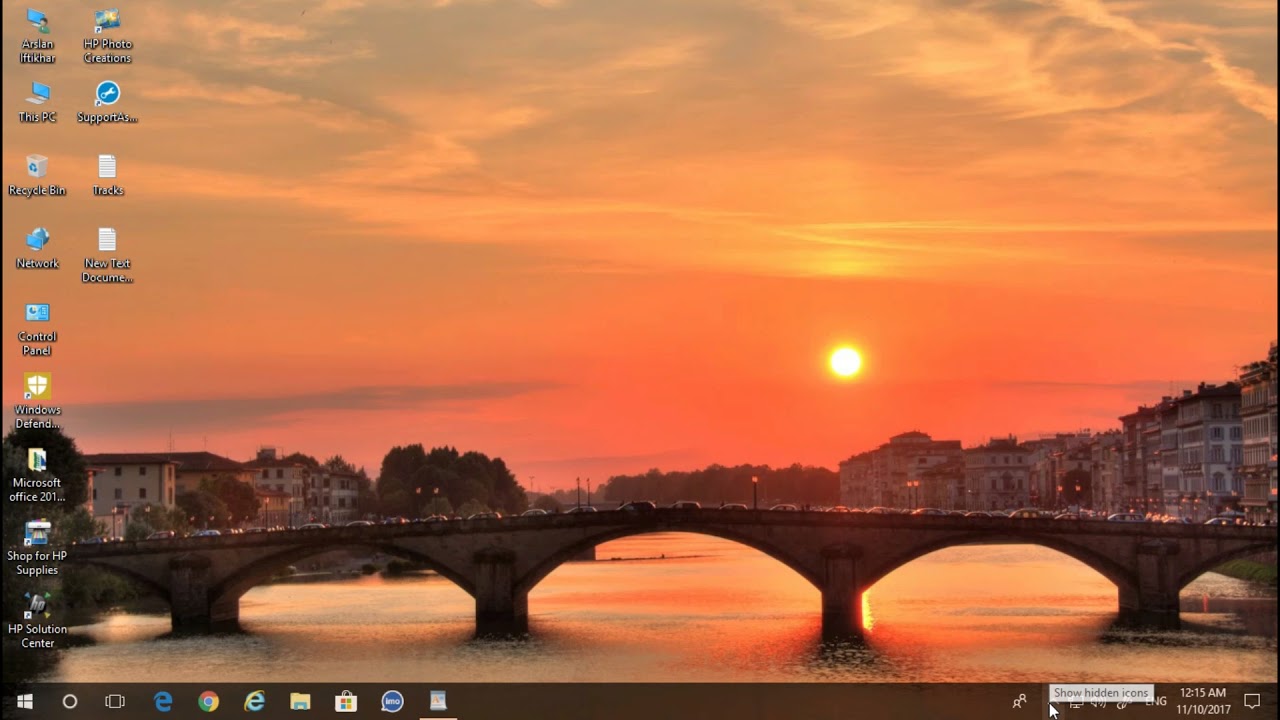
Task: Select the Control Panel desktop icon
Action: tap(37, 329)
